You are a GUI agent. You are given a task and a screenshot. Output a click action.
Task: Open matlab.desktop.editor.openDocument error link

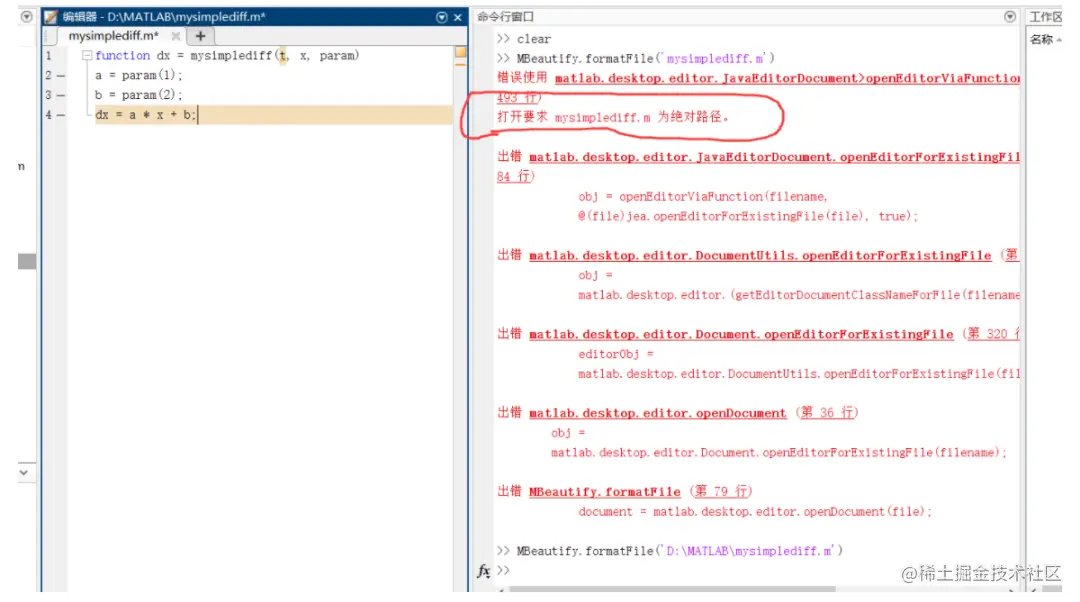[x=657, y=413]
